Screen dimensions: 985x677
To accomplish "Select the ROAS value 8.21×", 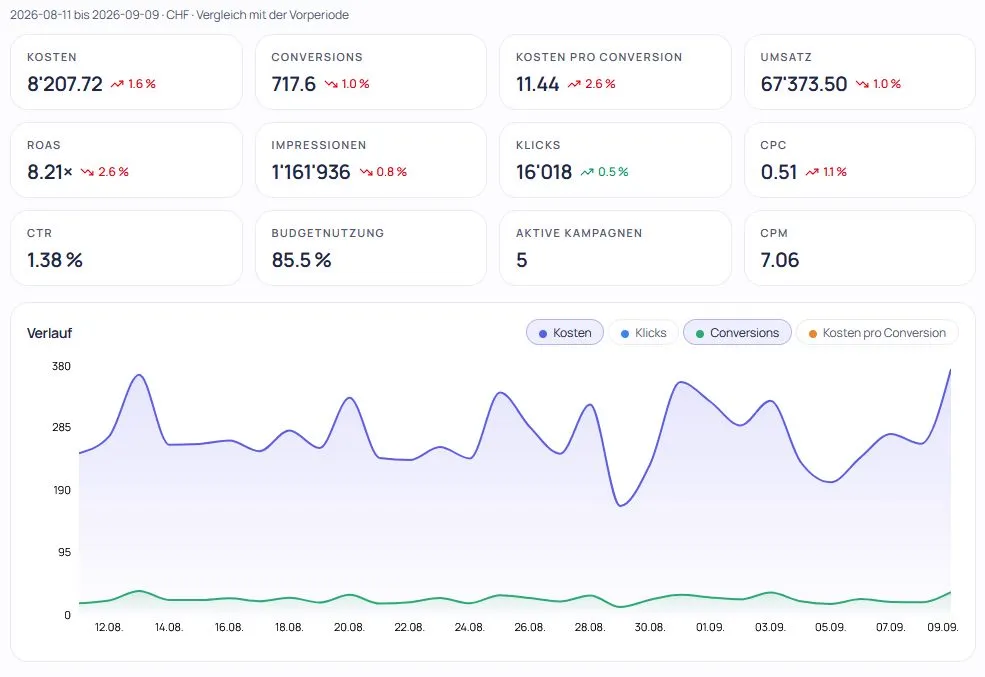I will (50, 171).
